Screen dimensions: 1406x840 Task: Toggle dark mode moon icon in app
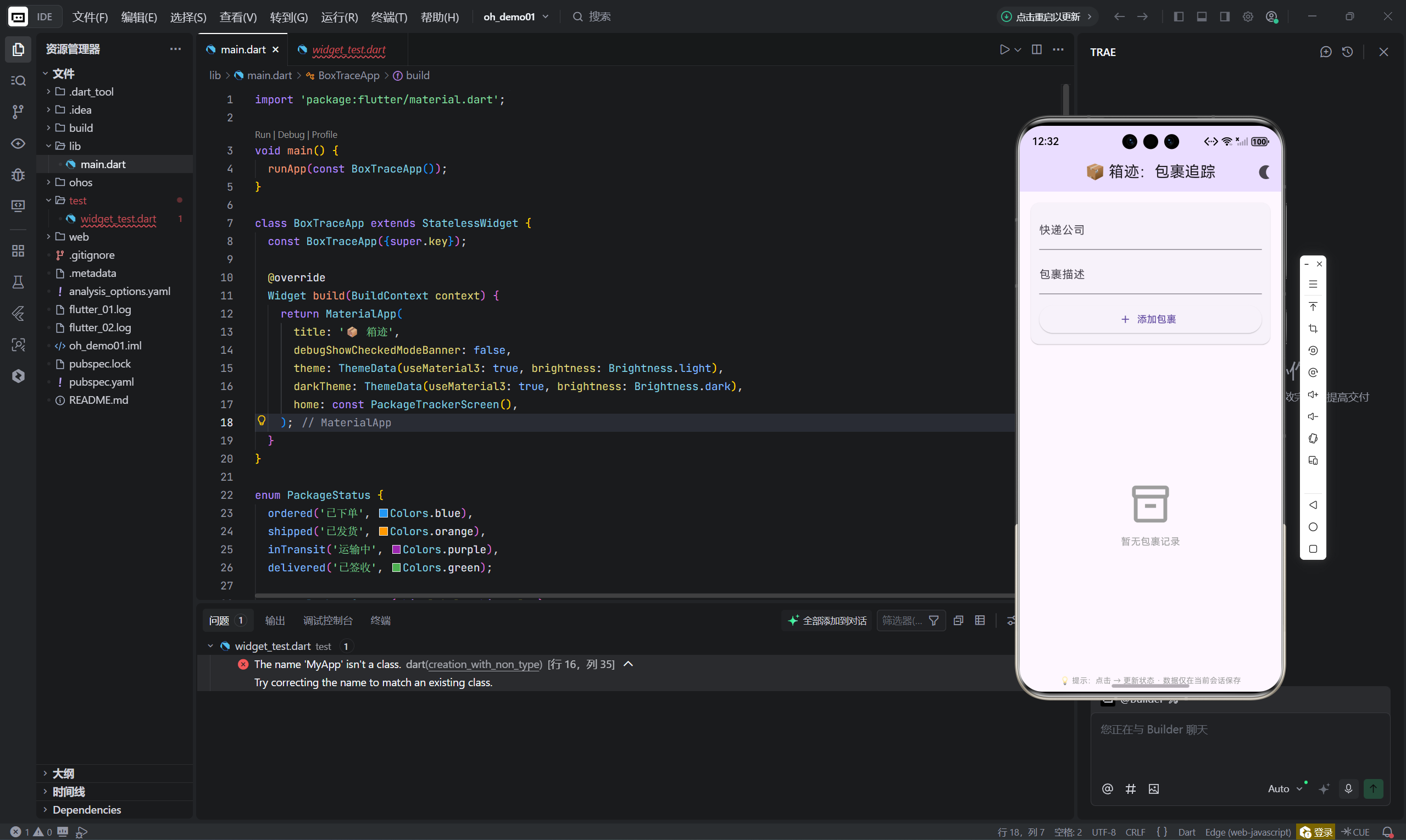pos(1263,172)
